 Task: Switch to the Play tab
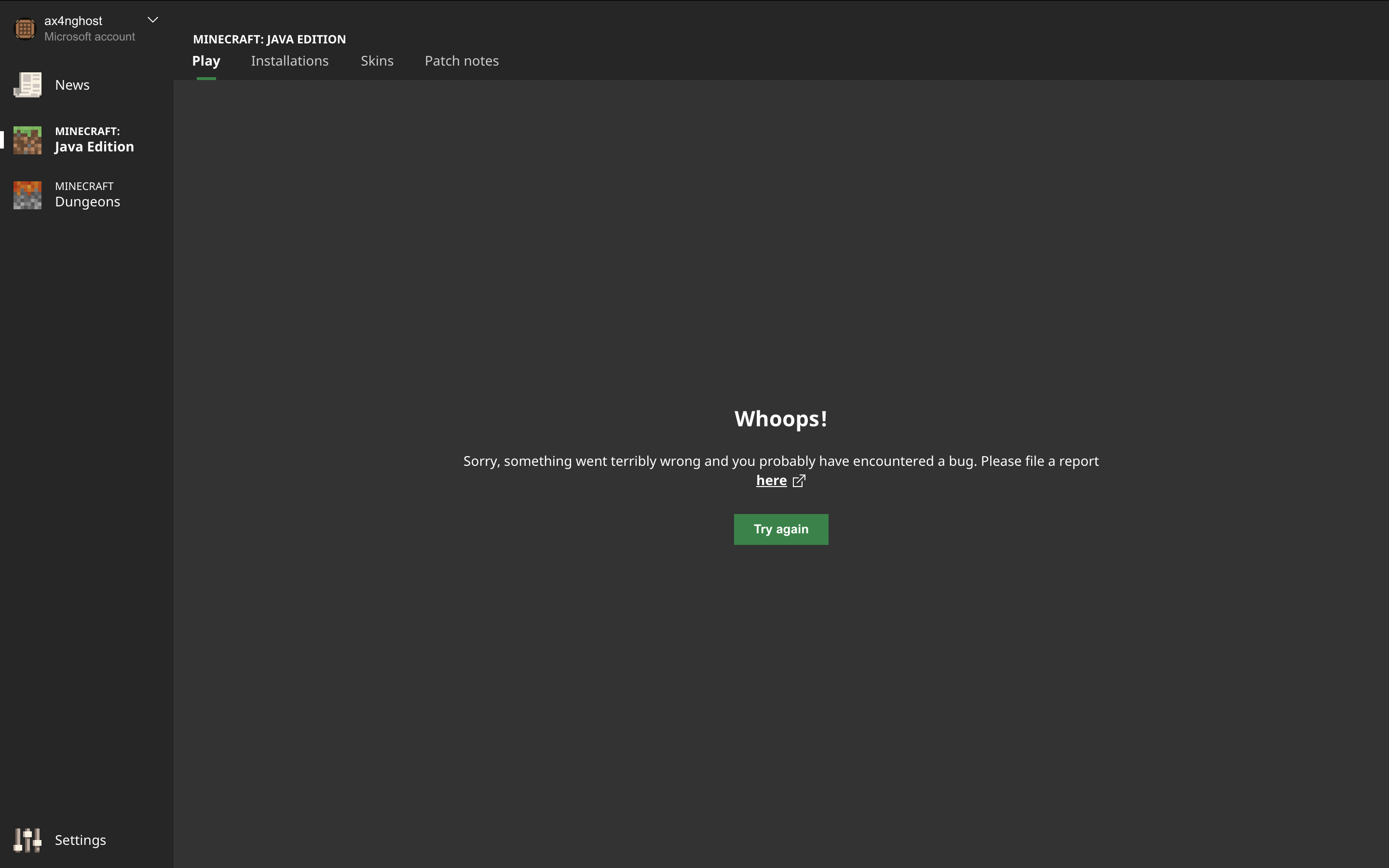tap(206, 61)
